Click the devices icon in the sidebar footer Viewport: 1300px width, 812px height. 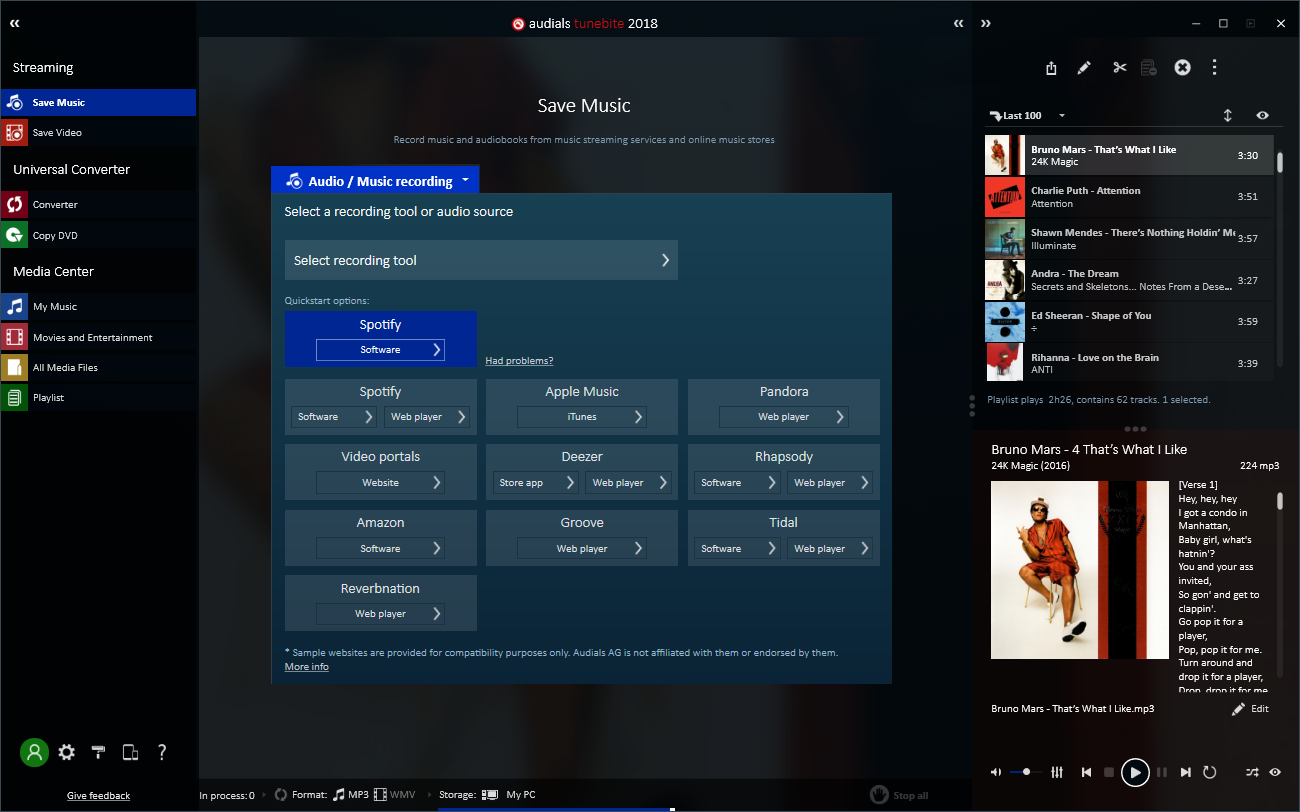coord(130,752)
